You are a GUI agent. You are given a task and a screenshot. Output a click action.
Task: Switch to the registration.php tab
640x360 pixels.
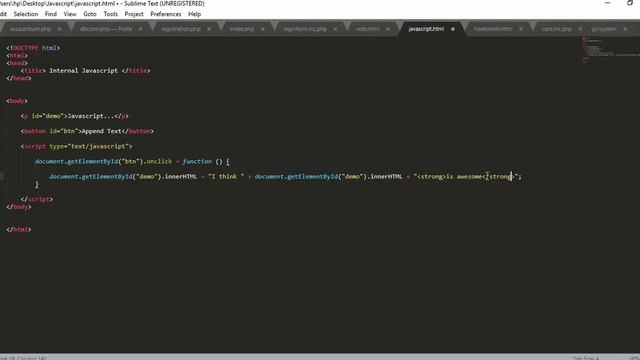(181, 29)
